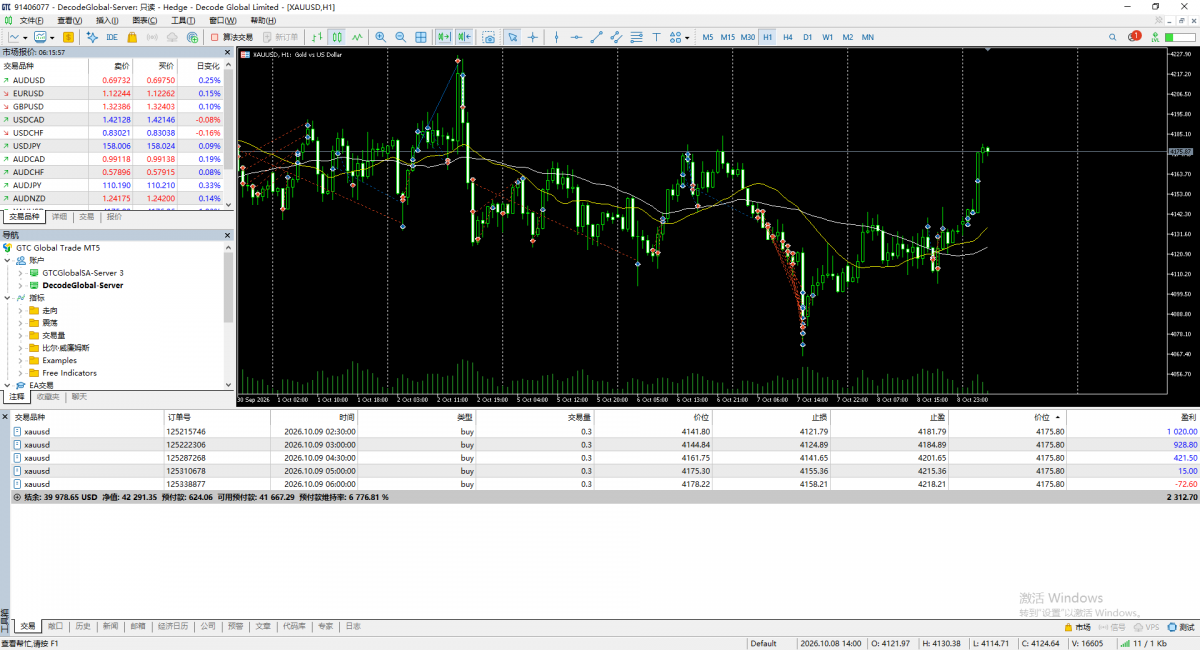The image size is (1200, 650).
Task: Expand the Examples indicator folder
Action: tap(21, 360)
